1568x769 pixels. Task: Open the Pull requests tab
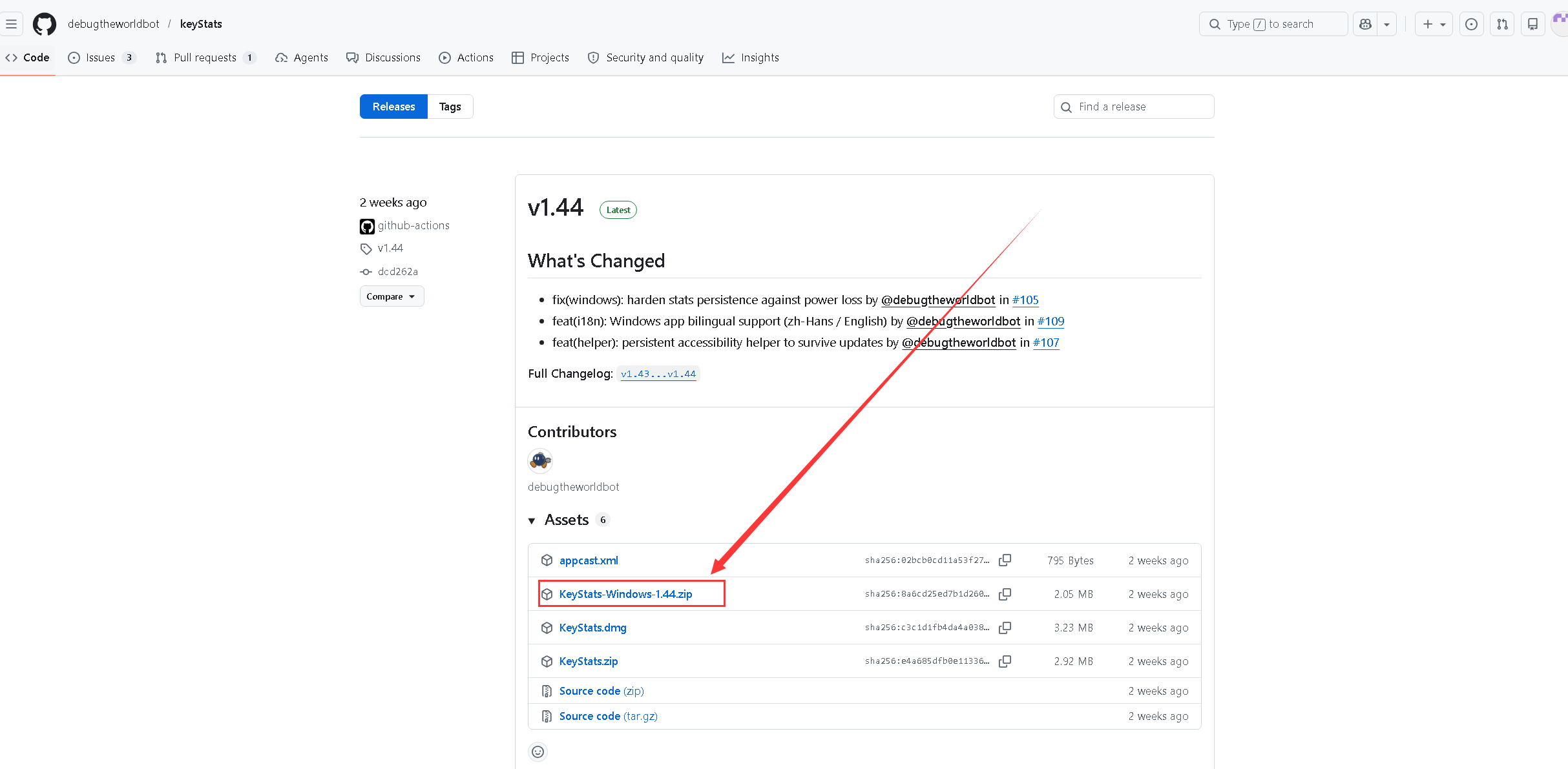point(206,57)
